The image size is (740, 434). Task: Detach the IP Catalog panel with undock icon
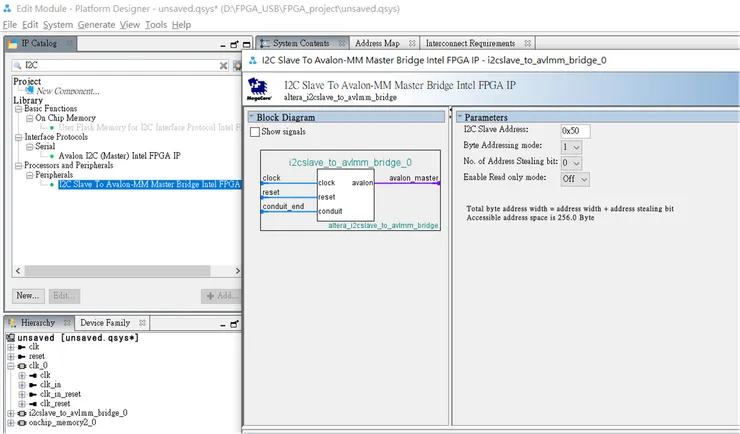point(234,44)
